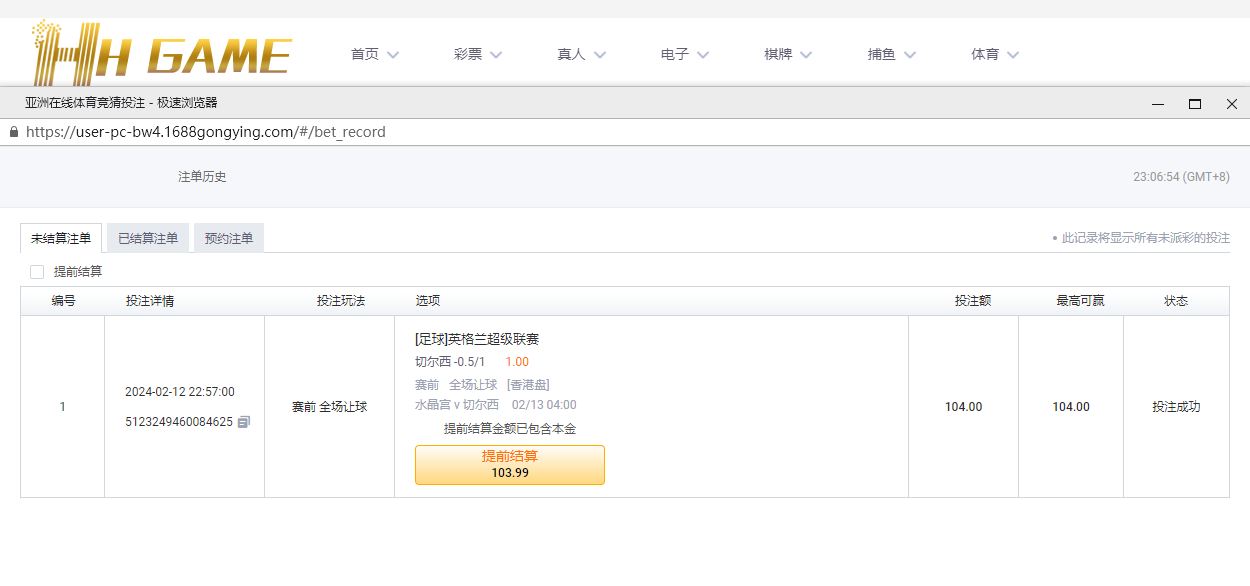Click the 选项 column header
Viewport: 1250px width, 586px height.
[x=428, y=301]
